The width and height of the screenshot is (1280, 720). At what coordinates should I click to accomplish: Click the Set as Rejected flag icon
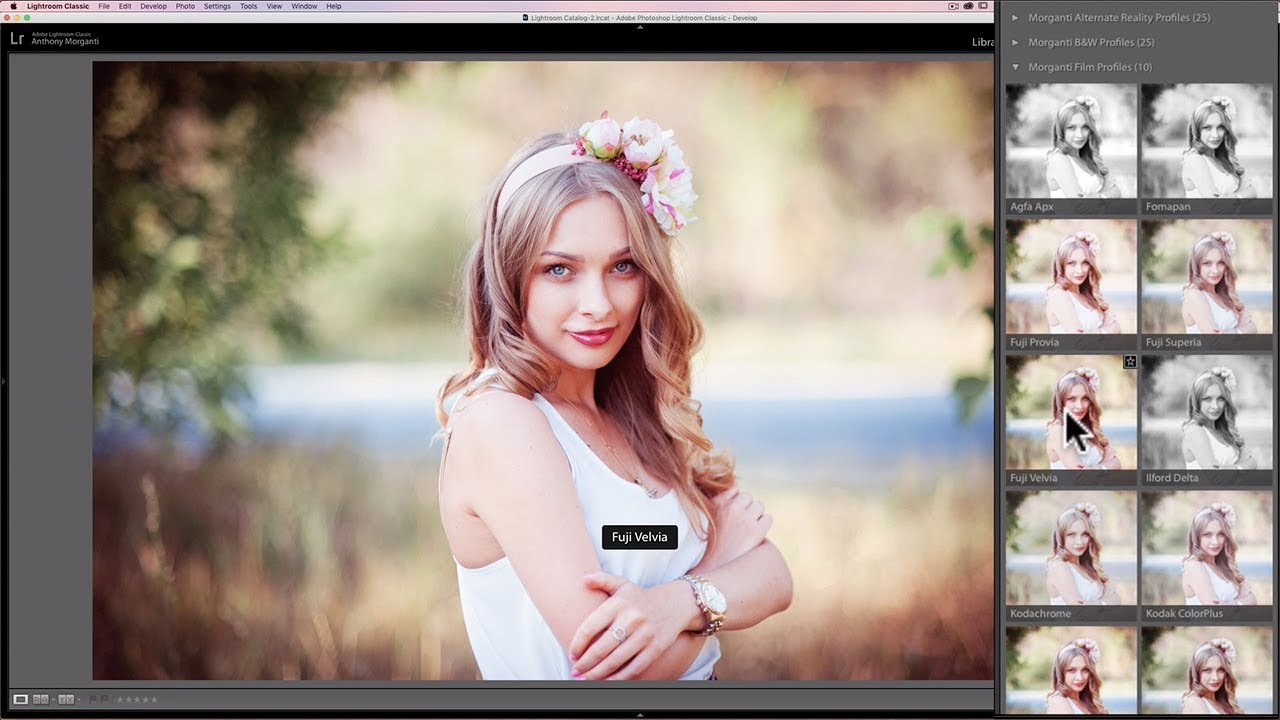pos(103,699)
